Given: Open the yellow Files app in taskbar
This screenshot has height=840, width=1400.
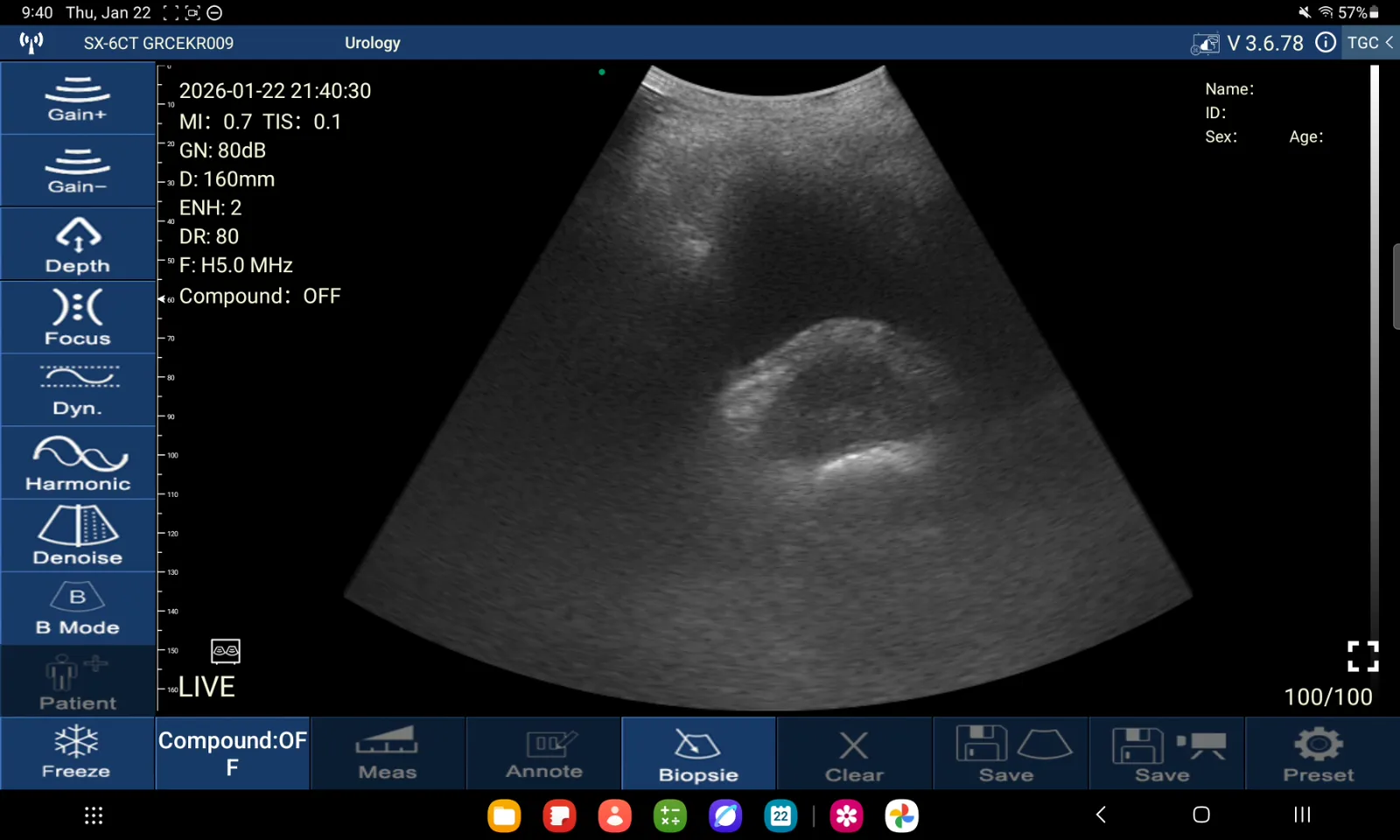Looking at the screenshot, I should [504, 815].
